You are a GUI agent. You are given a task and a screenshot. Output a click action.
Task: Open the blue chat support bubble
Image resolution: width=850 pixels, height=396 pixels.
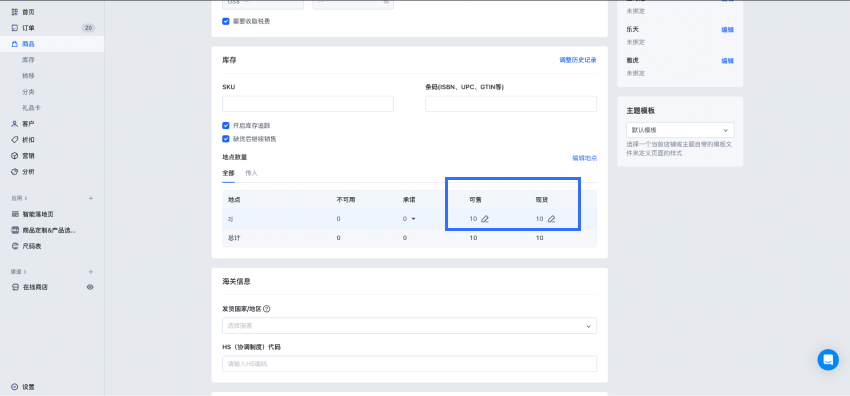tap(828, 360)
